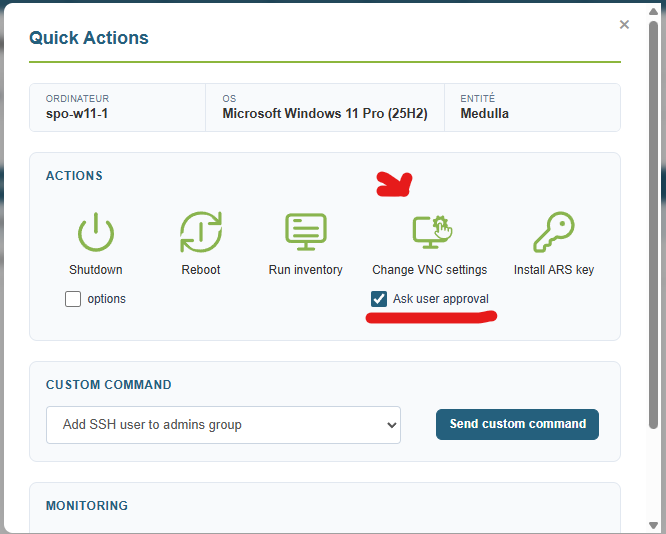Click the entity value Medulla
The height and width of the screenshot is (534, 666).
click(x=485, y=113)
